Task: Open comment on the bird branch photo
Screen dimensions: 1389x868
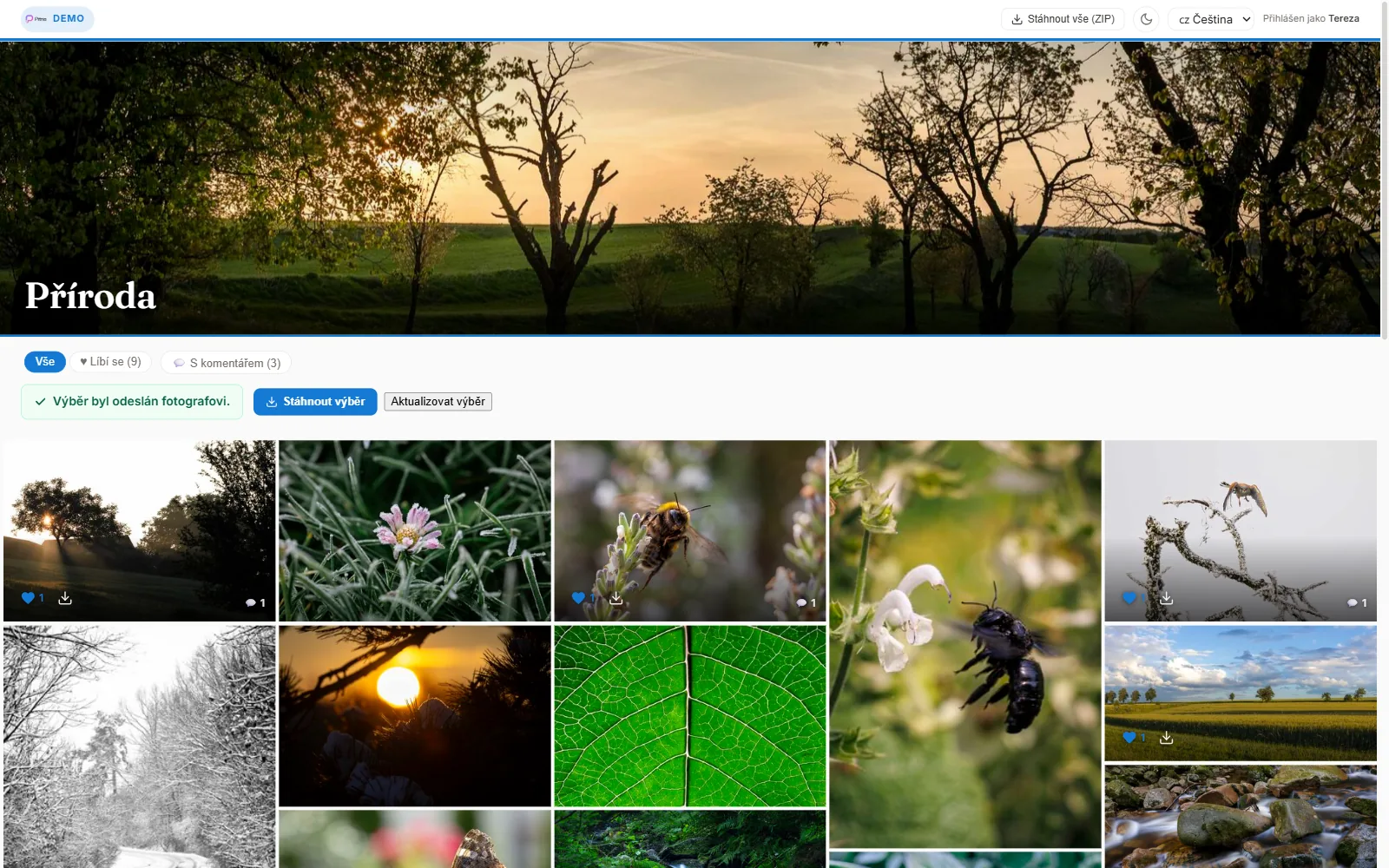Action: pyautogui.click(x=1357, y=602)
